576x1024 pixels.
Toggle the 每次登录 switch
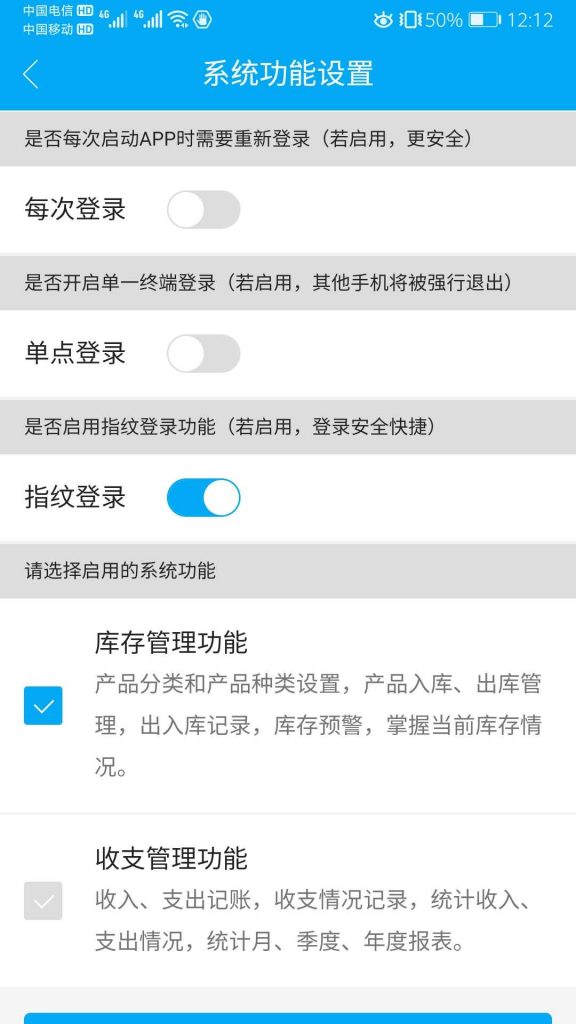click(x=204, y=210)
